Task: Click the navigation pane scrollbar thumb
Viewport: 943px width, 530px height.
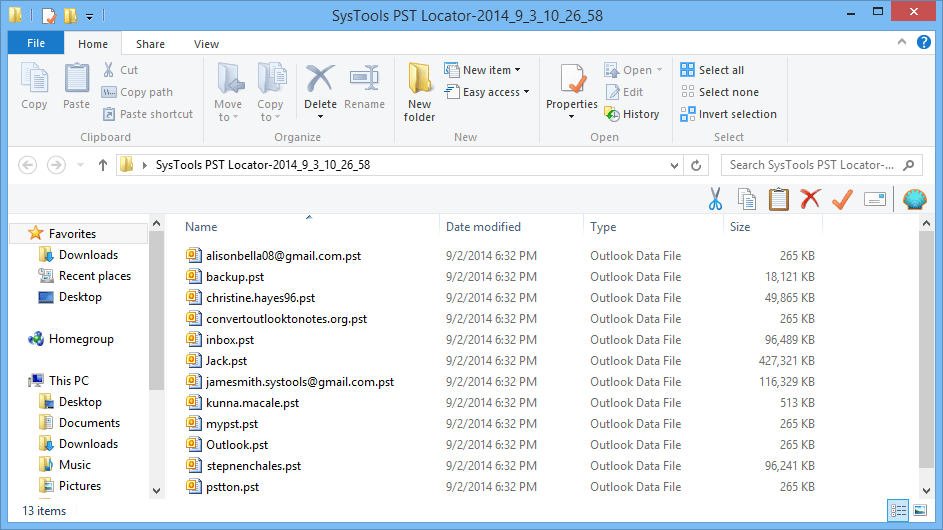Action: pos(156,309)
